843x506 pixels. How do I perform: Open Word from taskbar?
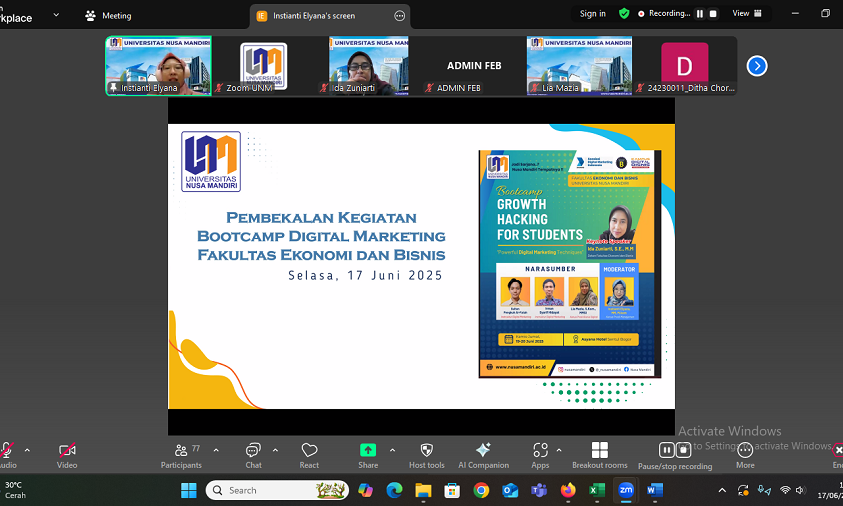point(654,490)
